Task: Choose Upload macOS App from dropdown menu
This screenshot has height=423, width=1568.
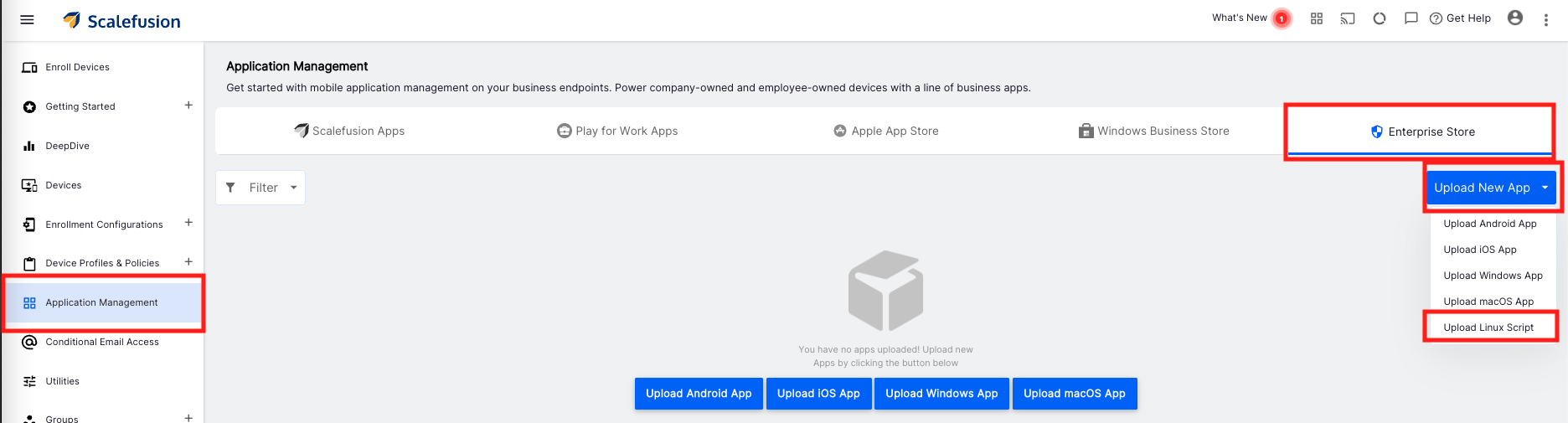Action: pyautogui.click(x=1488, y=302)
